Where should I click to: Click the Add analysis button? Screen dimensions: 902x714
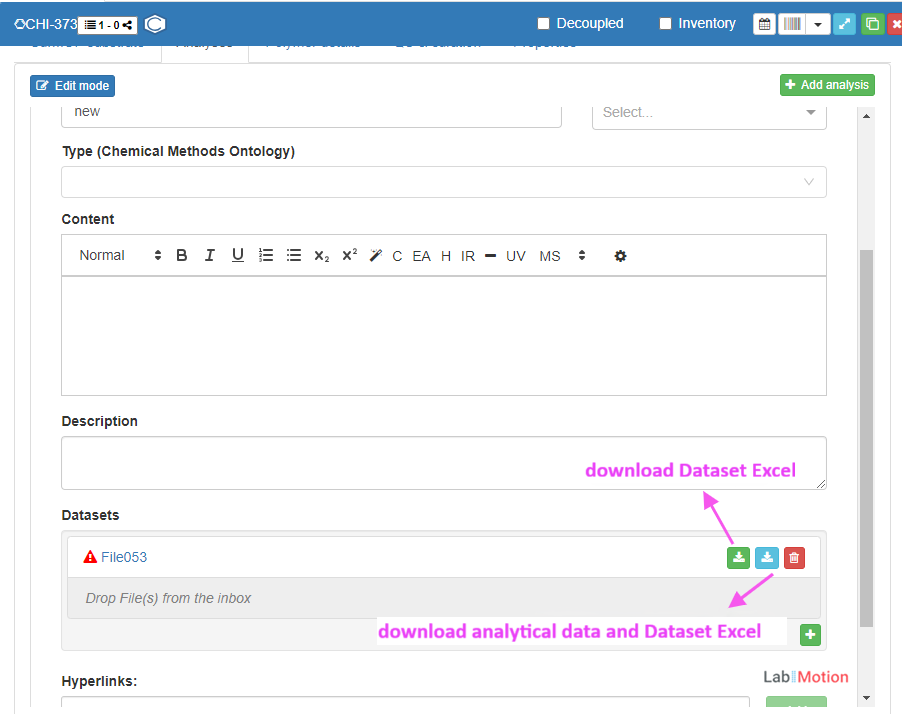click(827, 85)
